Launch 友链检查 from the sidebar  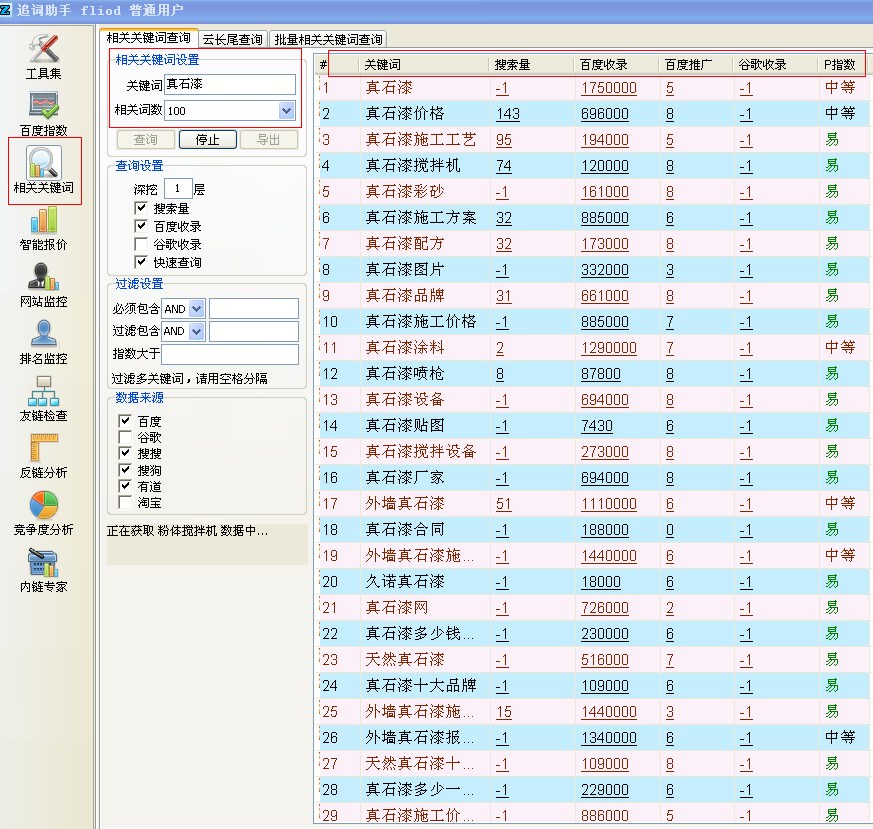click(x=45, y=398)
